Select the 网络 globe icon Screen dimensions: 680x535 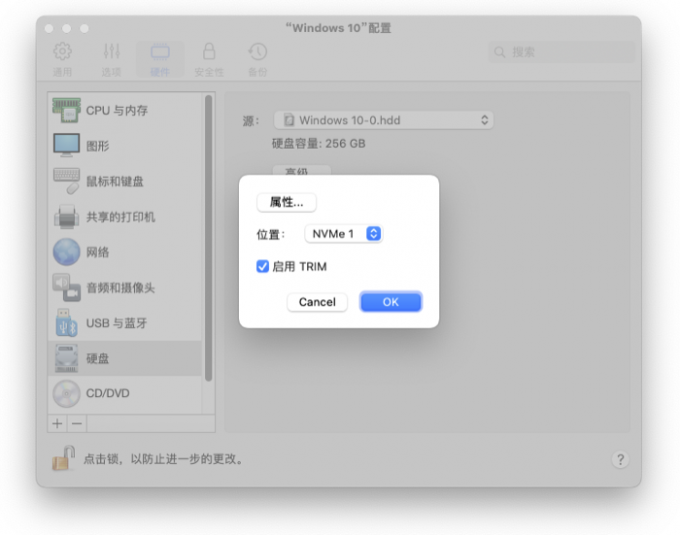[x=66, y=252]
